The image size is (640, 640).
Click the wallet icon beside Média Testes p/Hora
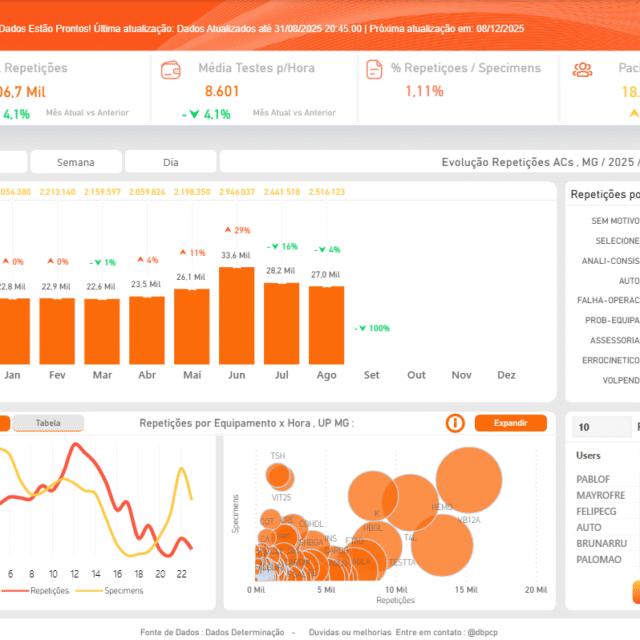[171, 70]
